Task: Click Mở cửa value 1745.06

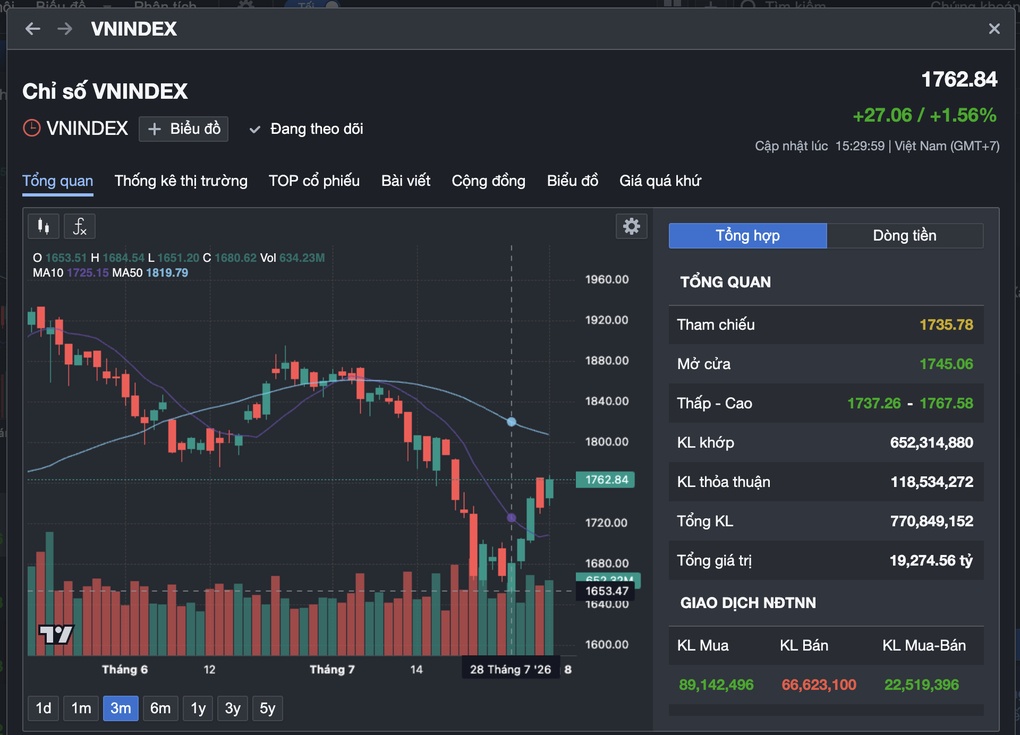Action: click(x=946, y=364)
